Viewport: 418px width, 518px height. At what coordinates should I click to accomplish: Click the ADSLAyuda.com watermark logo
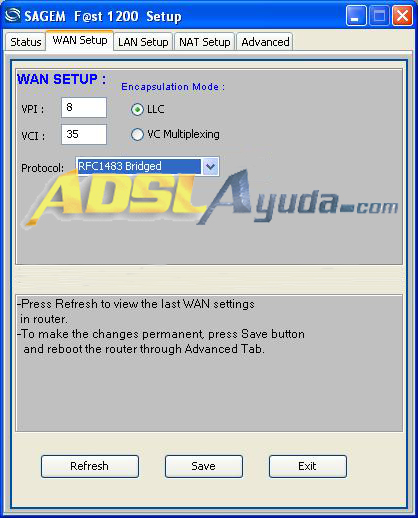click(210, 198)
